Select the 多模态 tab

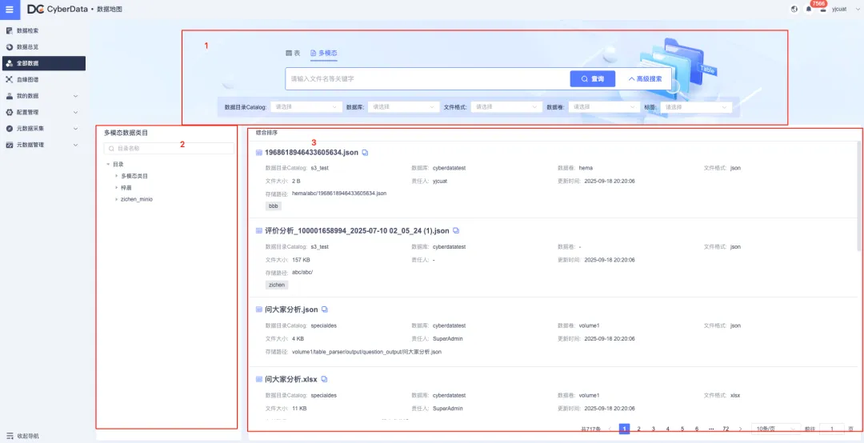tap(324, 53)
